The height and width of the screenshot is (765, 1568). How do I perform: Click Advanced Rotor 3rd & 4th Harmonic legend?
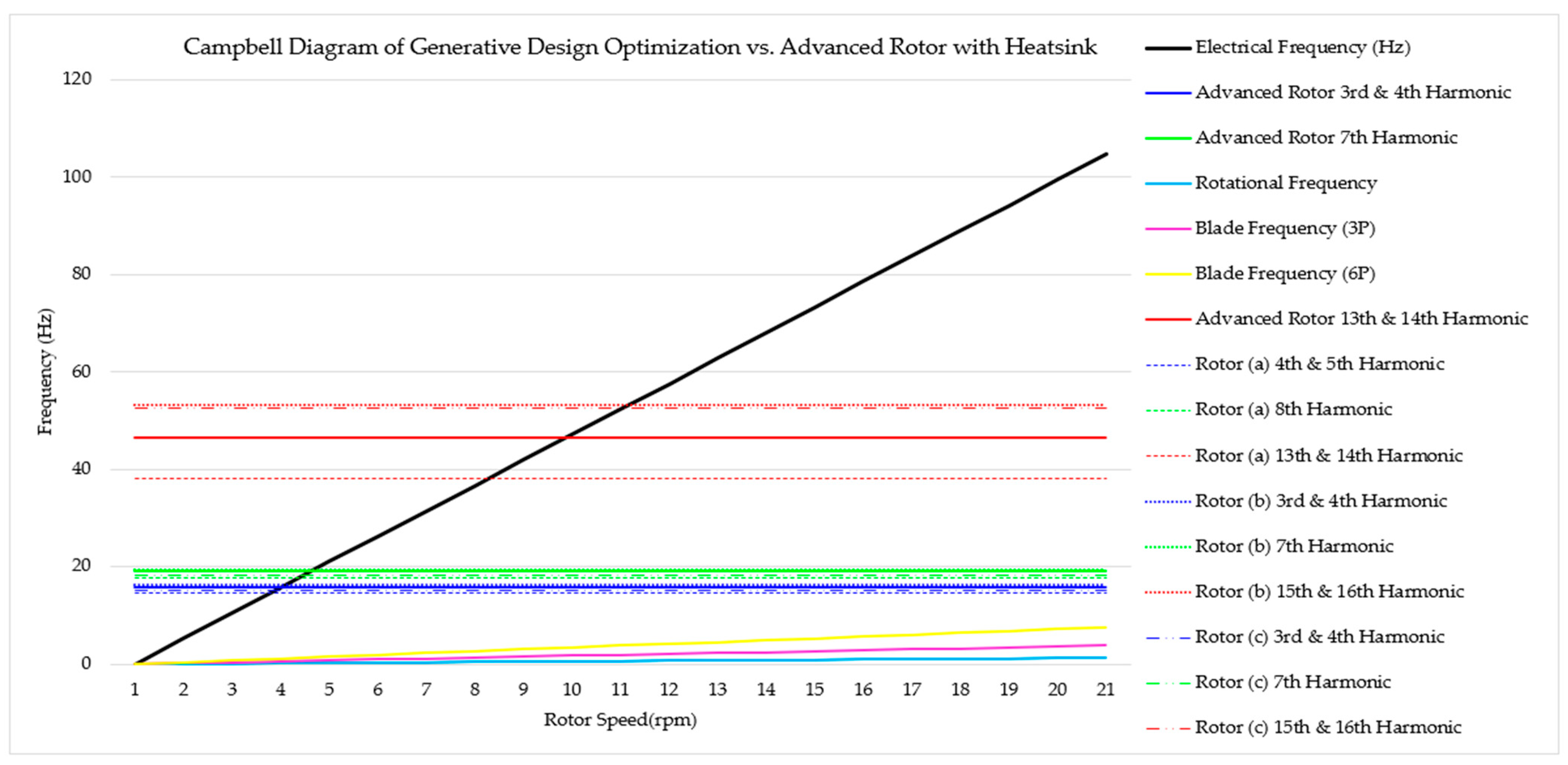(1353, 93)
